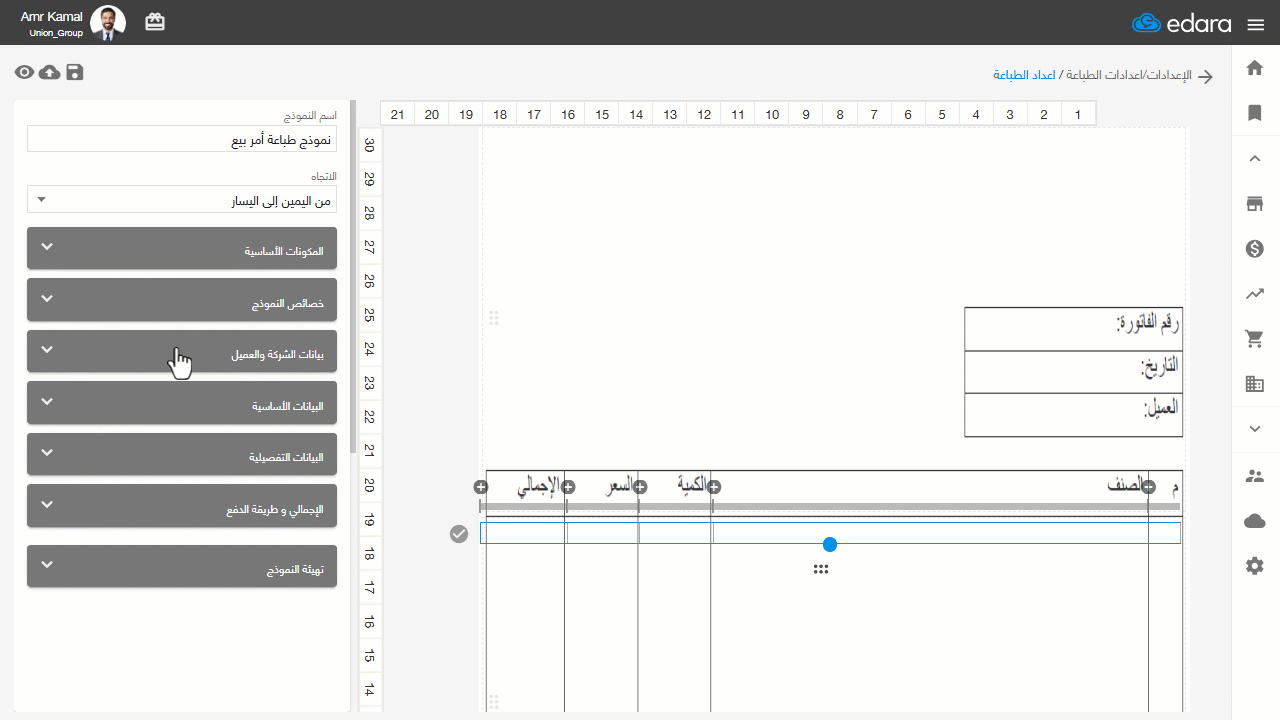
Task: Click the اسم النموذج name input field
Action: 182,139
